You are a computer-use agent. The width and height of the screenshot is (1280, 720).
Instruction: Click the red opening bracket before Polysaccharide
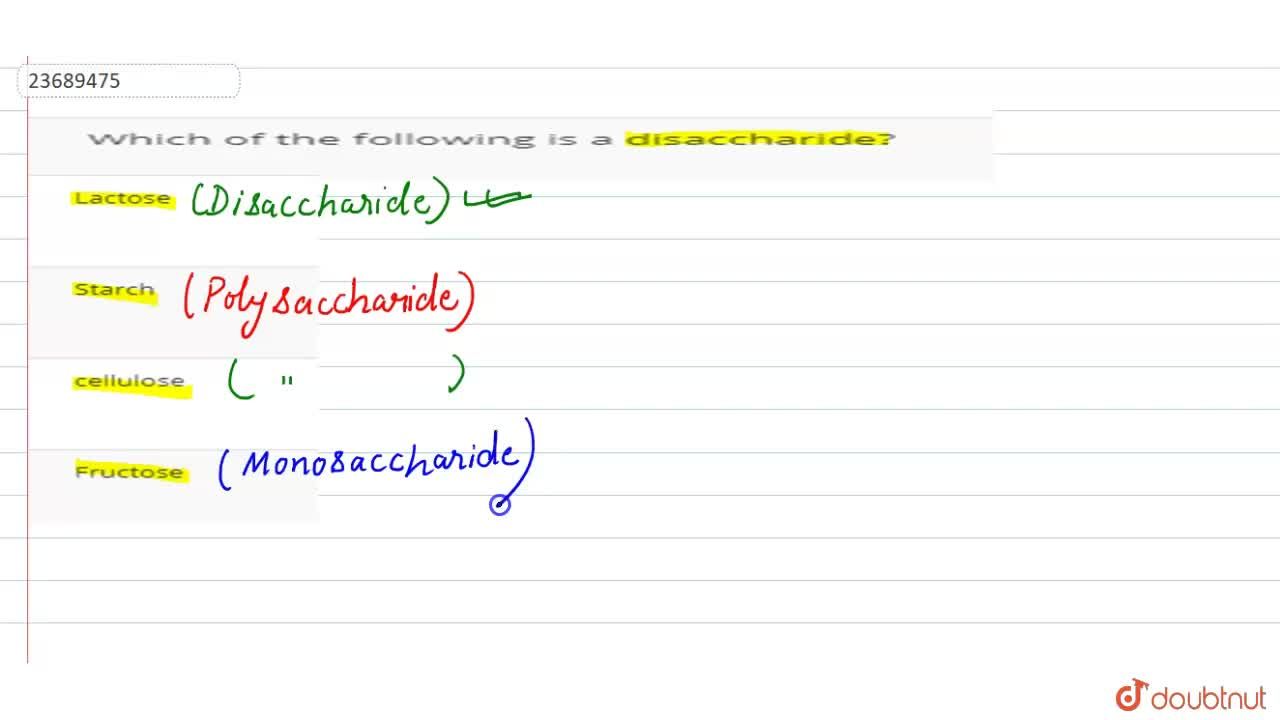pyautogui.click(x=189, y=298)
